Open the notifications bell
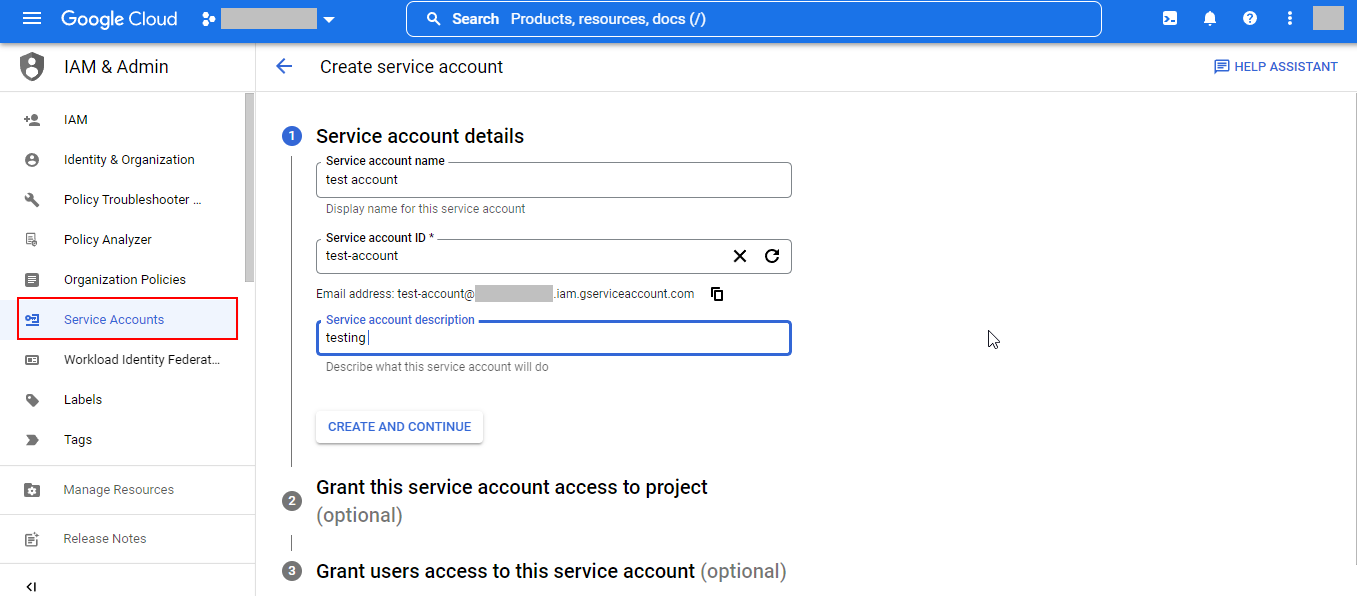This screenshot has height=596, width=1357. 1210,19
